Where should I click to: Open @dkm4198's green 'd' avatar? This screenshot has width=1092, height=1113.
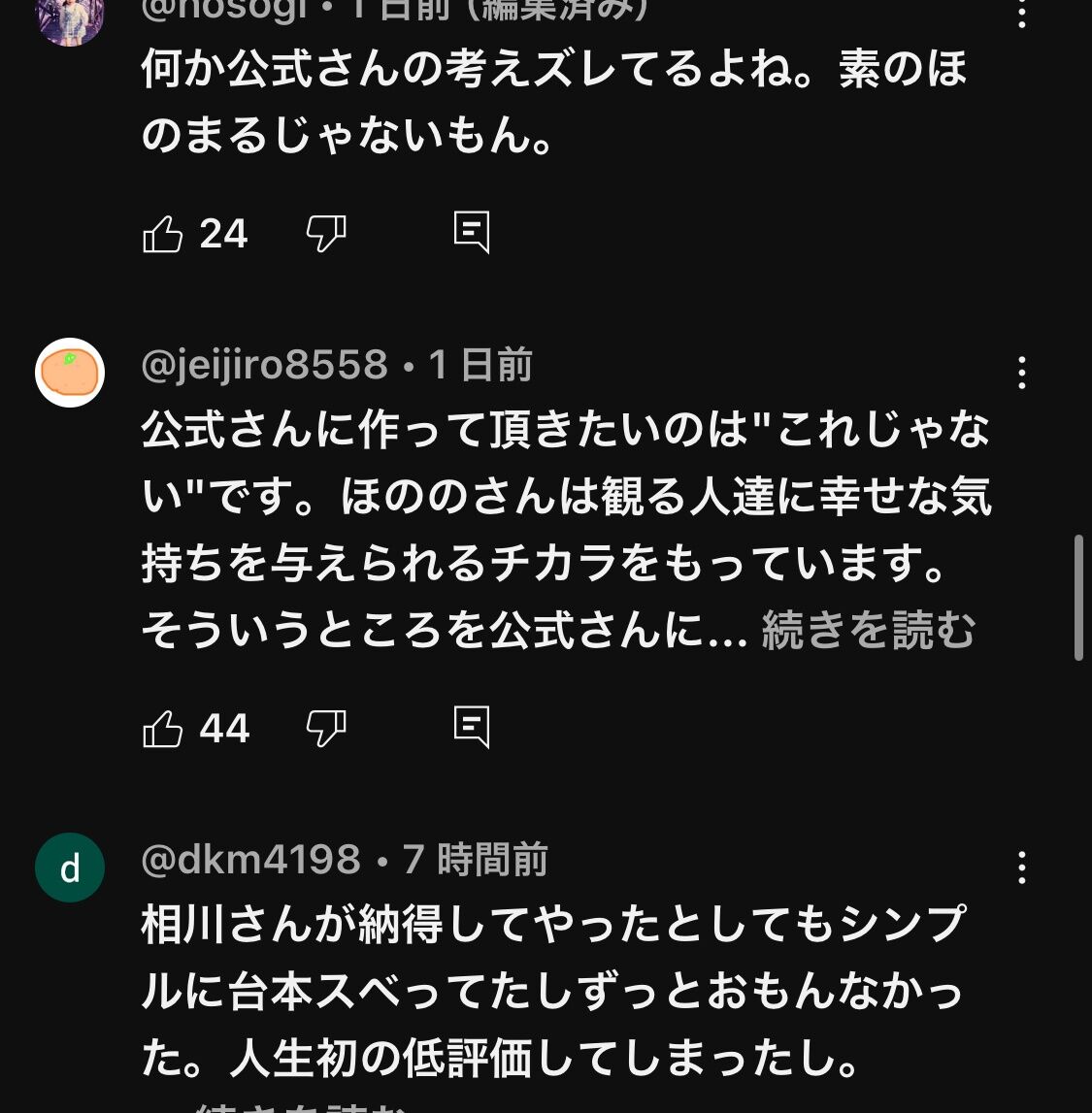(70, 867)
